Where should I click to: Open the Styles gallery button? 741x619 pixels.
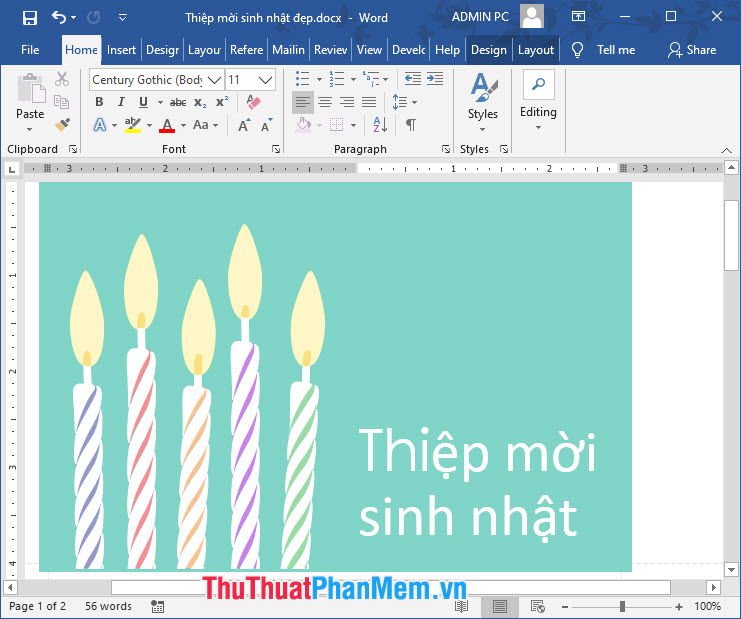pyautogui.click(x=483, y=103)
